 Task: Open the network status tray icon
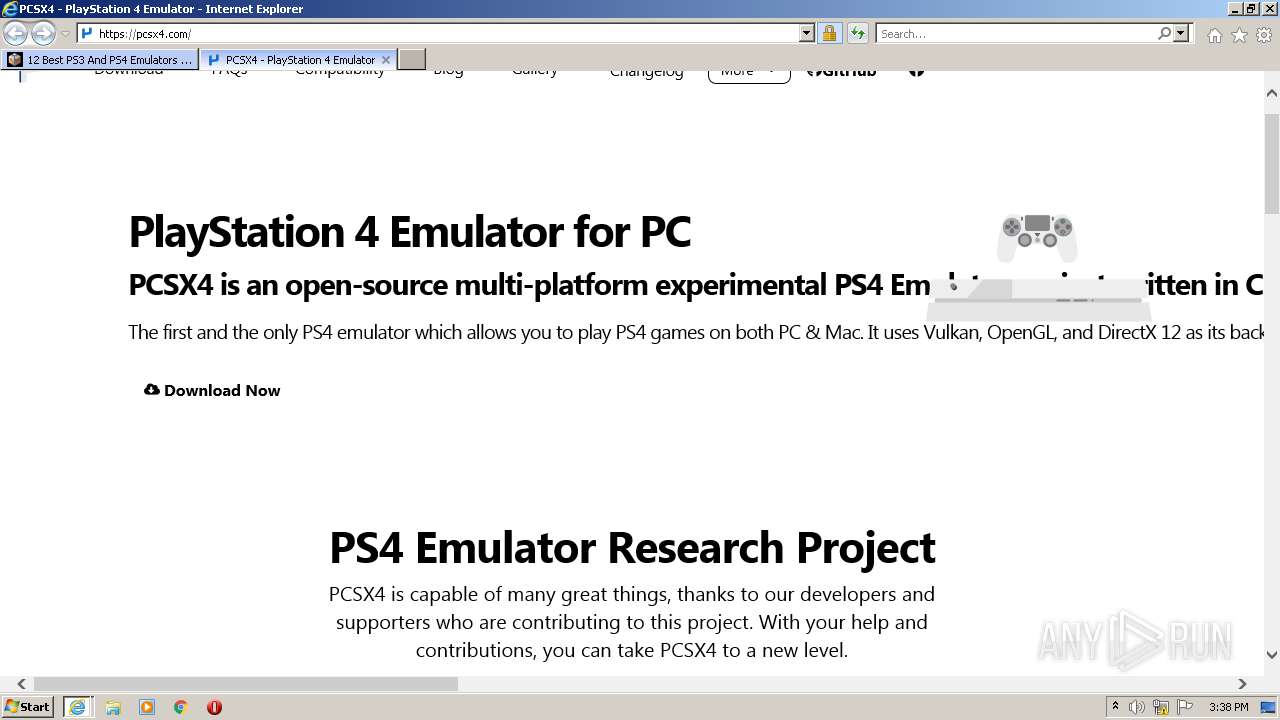(1161, 707)
